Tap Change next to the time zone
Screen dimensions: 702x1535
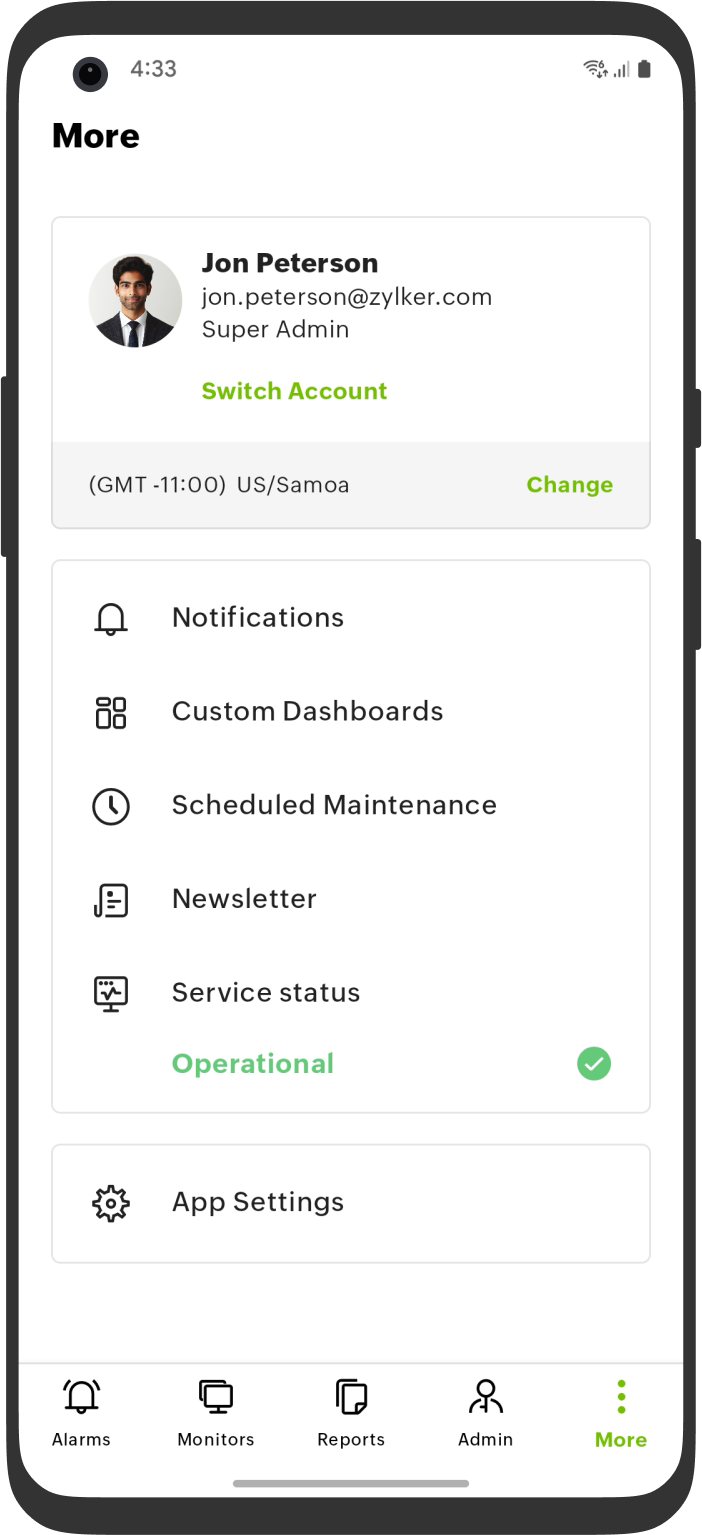click(569, 485)
